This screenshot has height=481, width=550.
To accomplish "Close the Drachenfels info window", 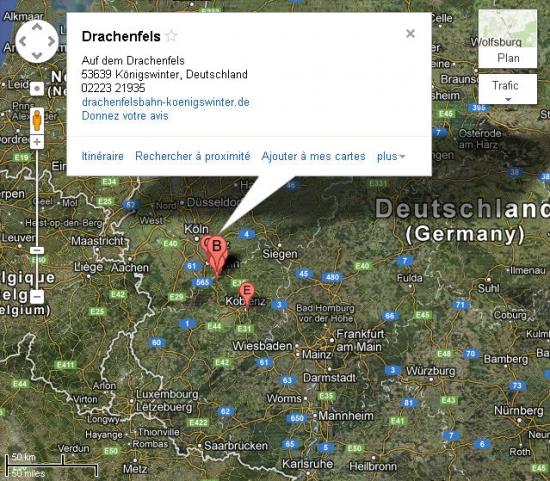I will (410, 34).
